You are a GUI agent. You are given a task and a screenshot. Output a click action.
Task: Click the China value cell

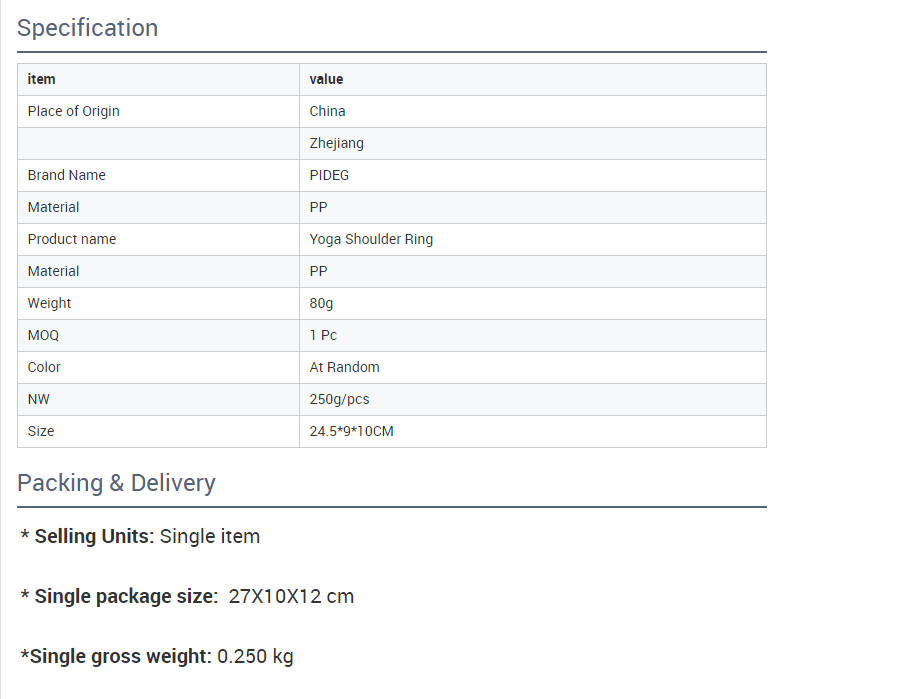(x=328, y=111)
